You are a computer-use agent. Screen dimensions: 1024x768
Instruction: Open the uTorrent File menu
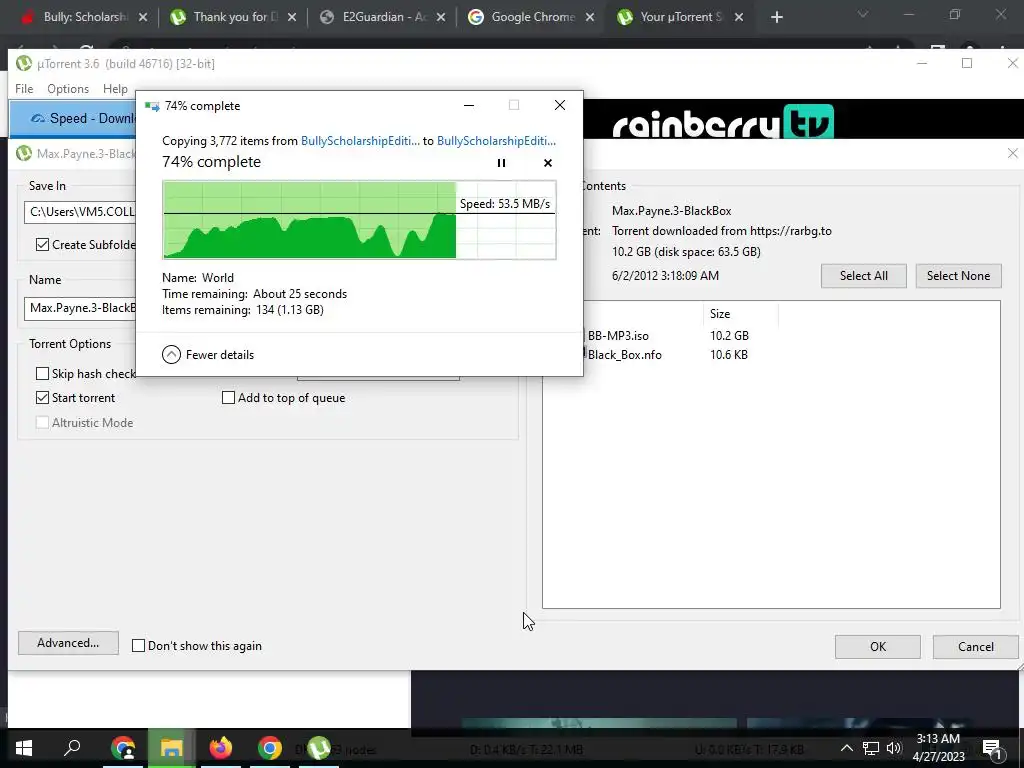24,89
